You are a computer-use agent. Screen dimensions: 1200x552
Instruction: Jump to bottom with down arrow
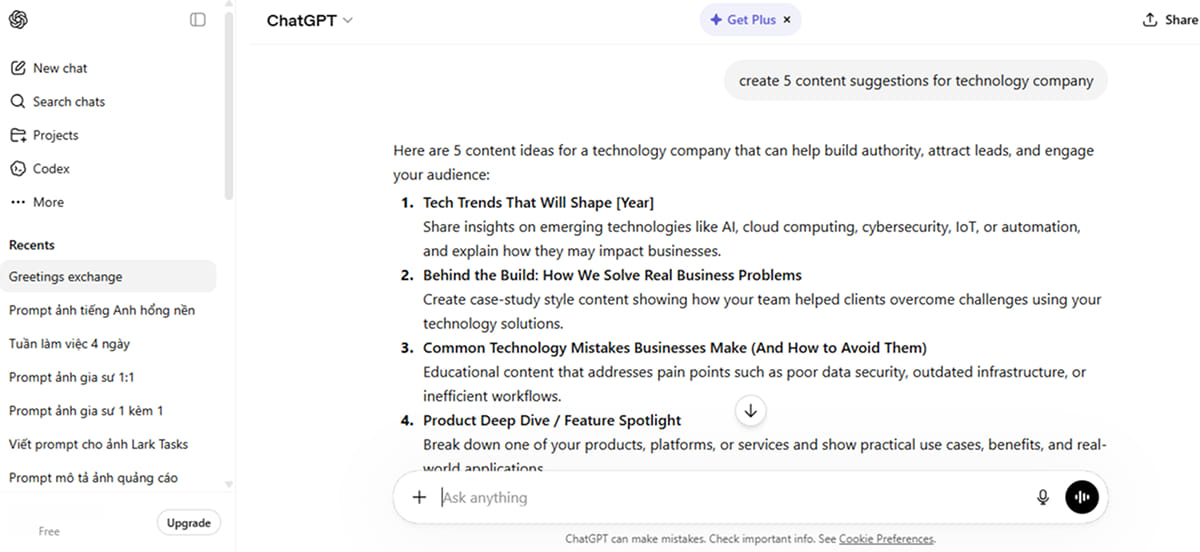tap(750, 410)
